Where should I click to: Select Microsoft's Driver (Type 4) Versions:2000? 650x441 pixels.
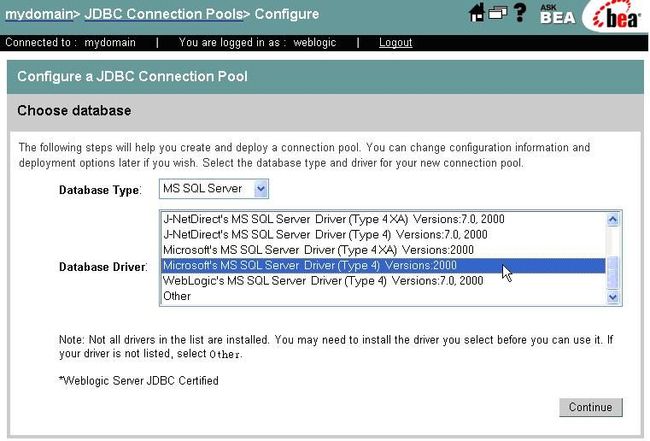click(x=383, y=266)
